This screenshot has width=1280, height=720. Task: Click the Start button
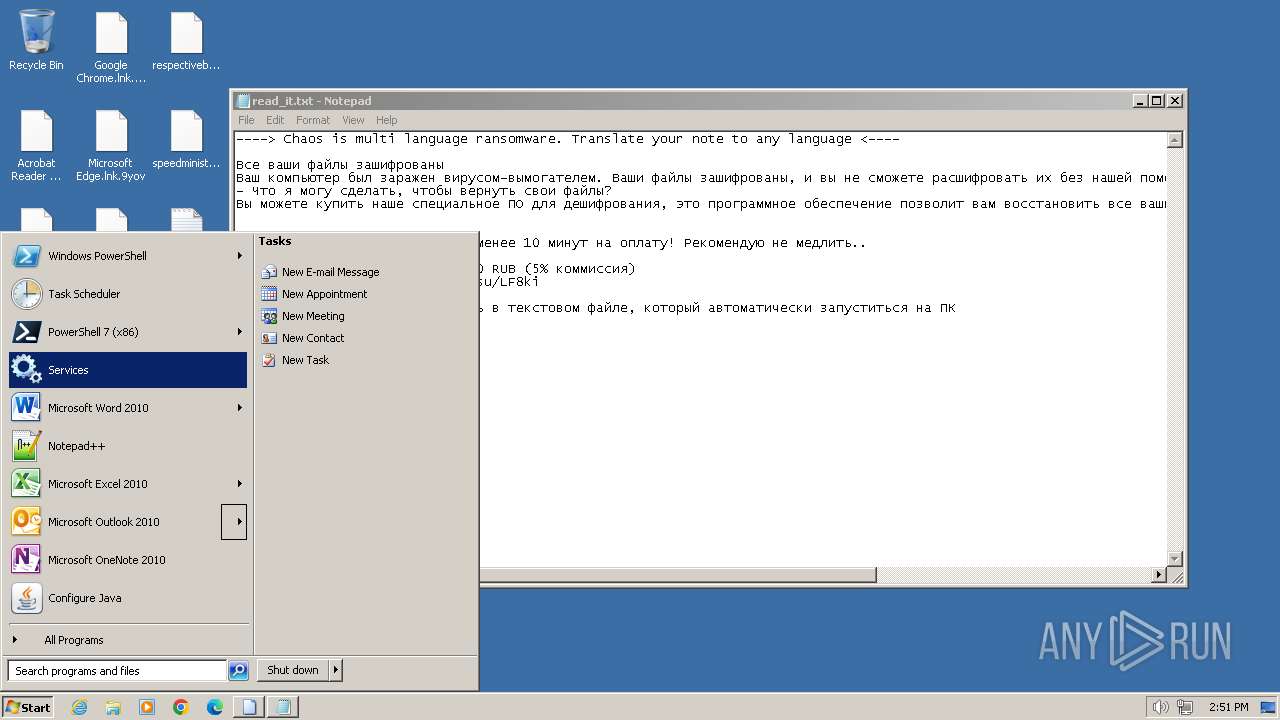click(27, 707)
